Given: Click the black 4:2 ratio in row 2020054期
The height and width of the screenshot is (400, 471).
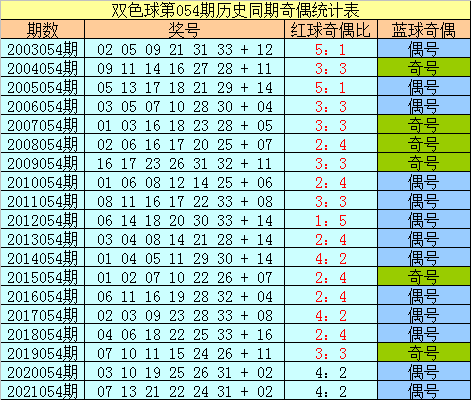Looking at the screenshot, I should click(x=331, y=372).
